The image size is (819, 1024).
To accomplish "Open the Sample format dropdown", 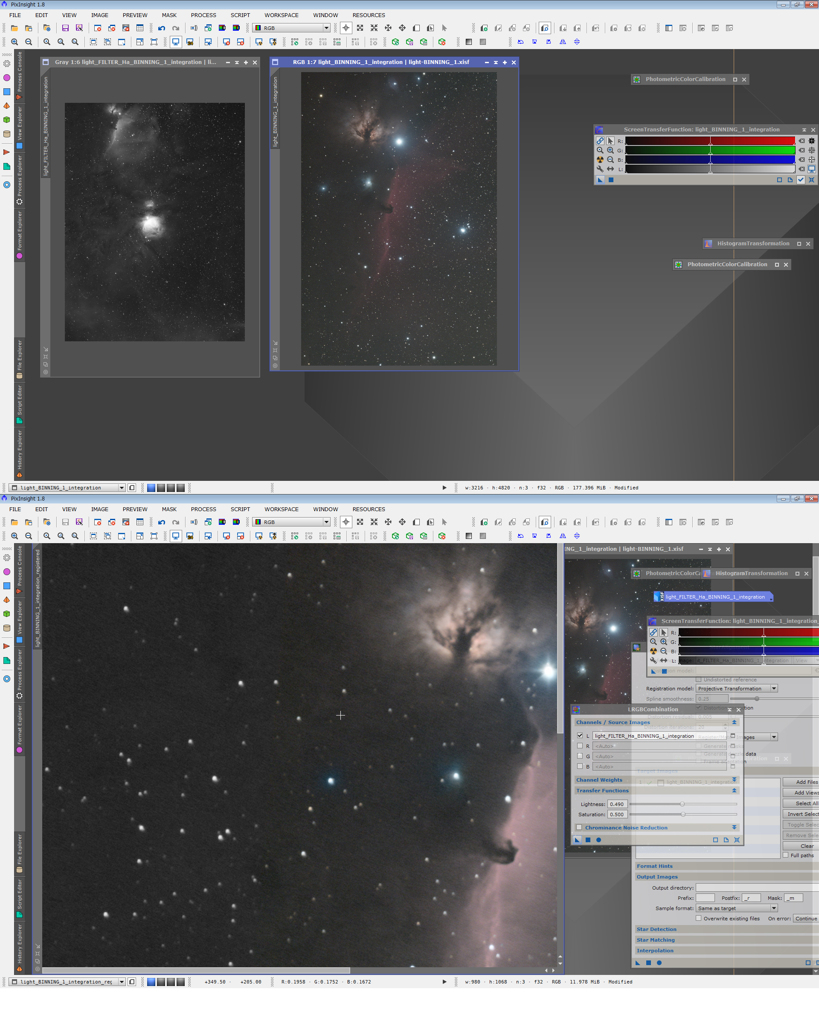I will click(737, 908).
